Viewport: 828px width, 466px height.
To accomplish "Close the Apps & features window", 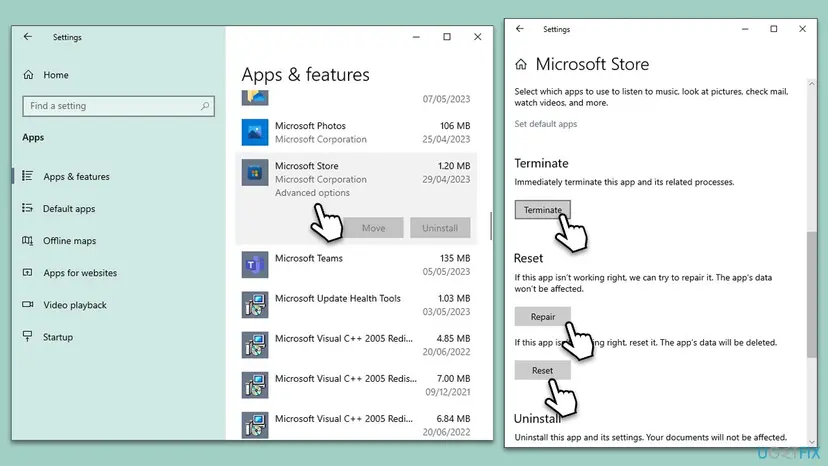I will pyautogui.click(x=477, y=36).
